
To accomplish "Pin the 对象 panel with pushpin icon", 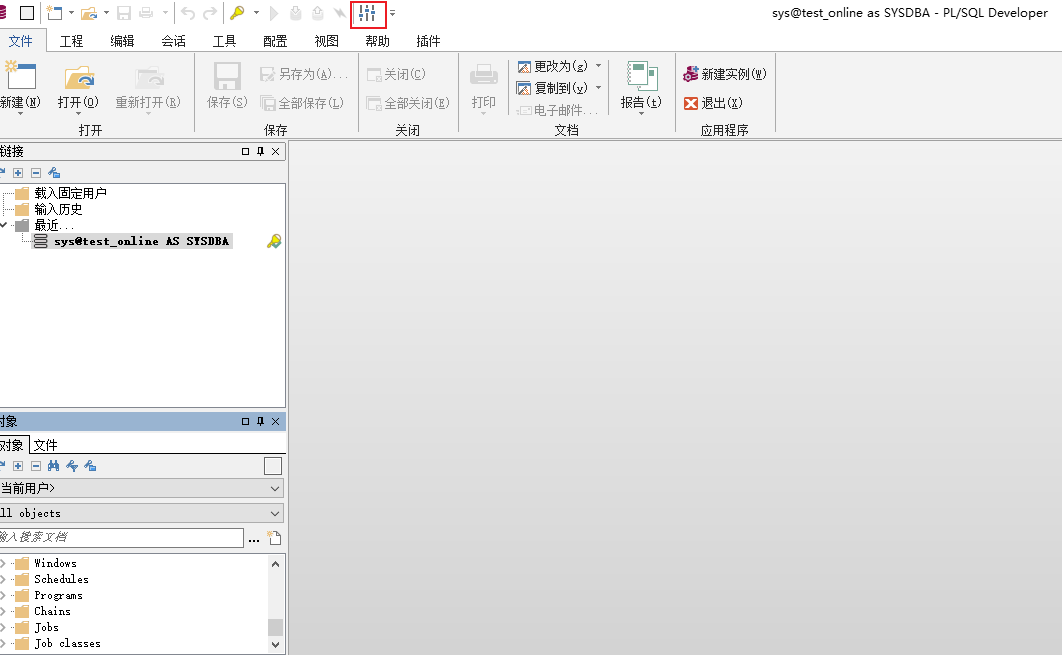I will [261, 421].
